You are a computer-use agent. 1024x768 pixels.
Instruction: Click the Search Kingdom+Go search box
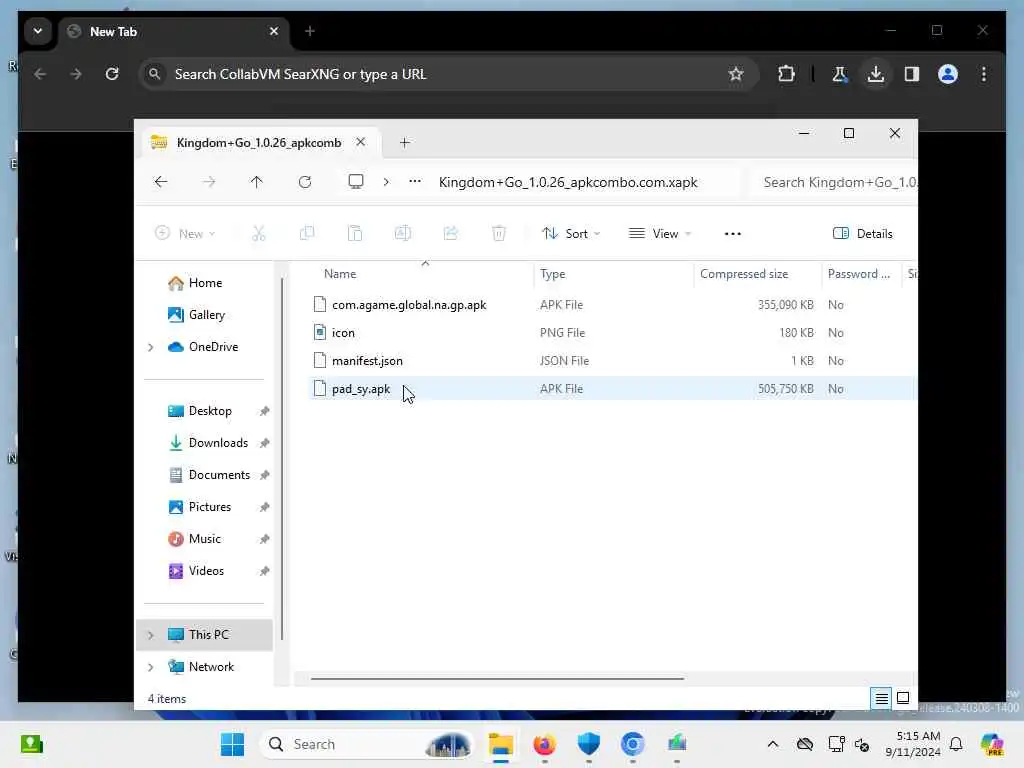(835, 182)
